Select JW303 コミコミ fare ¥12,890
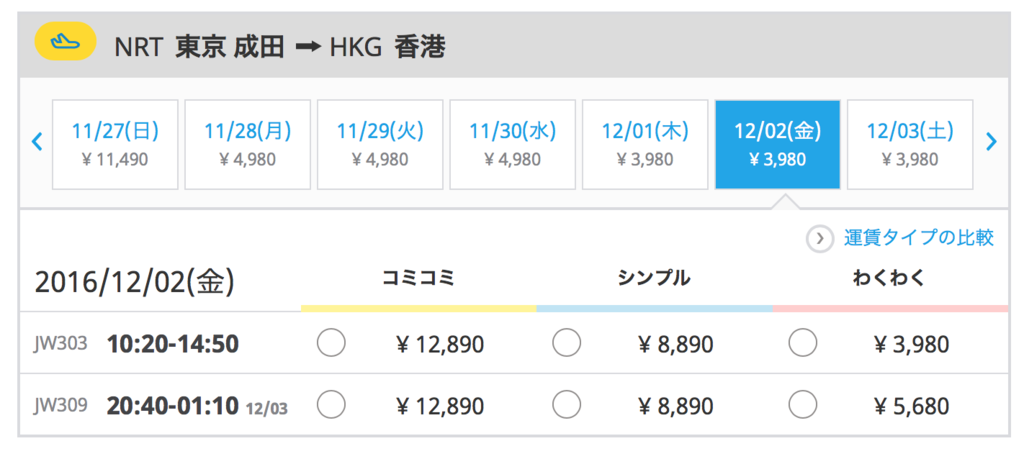The height and width of the screenshot is (459, 1024). 331,343
